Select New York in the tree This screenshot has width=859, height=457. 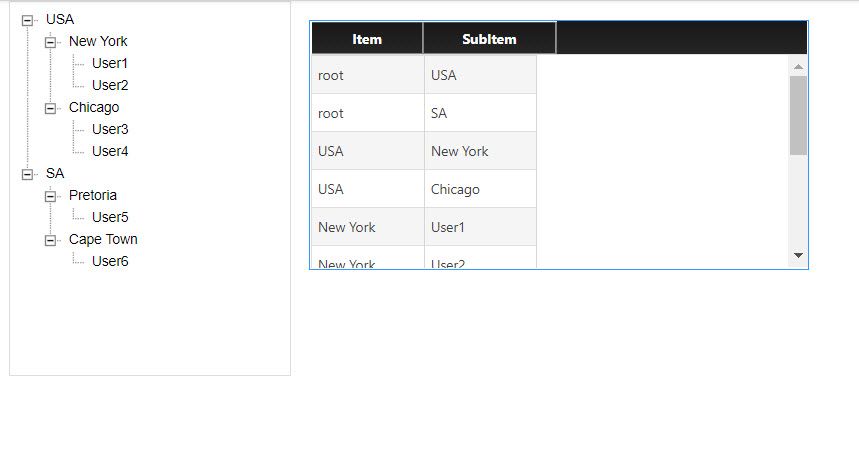click(98, 42)
